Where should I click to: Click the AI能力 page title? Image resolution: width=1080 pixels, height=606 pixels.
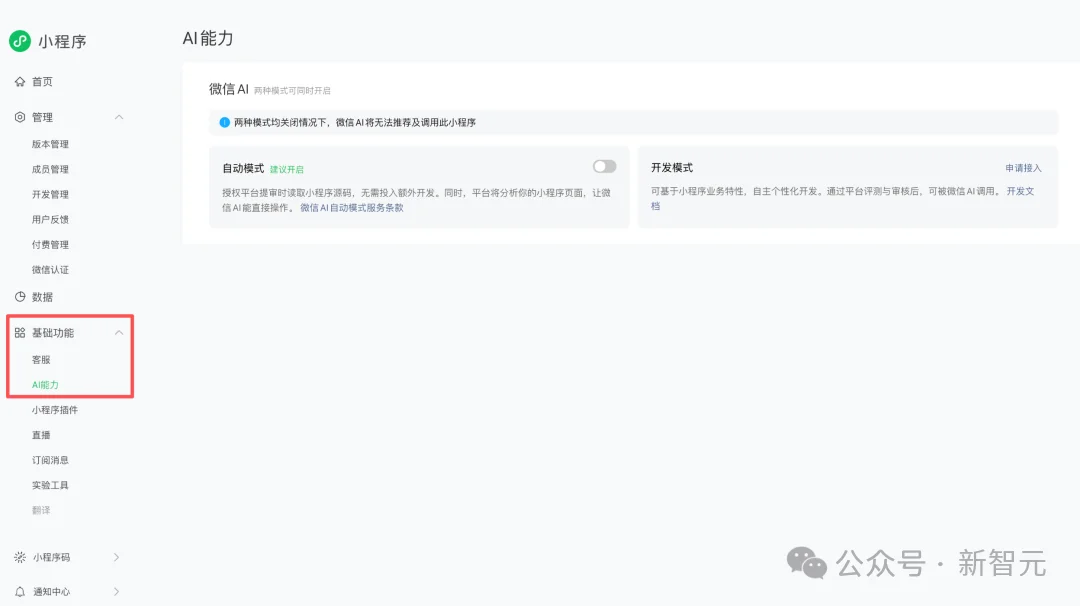(208, 39)
